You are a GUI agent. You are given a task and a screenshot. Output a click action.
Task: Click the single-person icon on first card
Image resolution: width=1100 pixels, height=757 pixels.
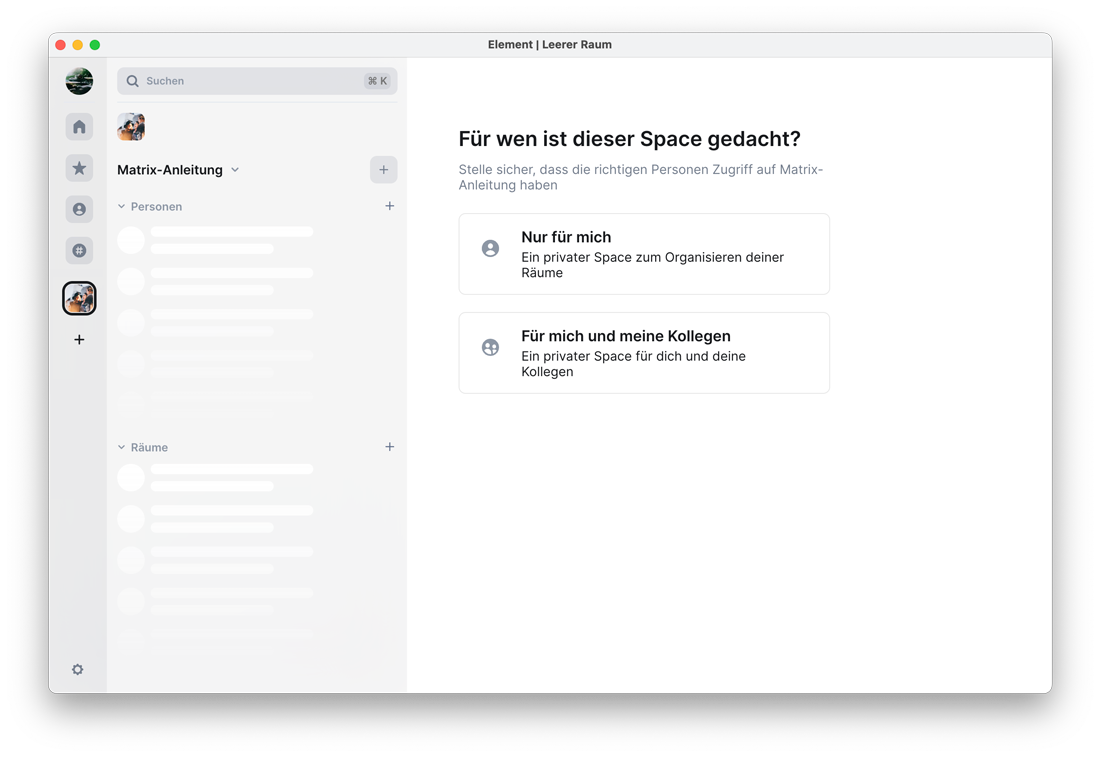(x=490, y=248)
